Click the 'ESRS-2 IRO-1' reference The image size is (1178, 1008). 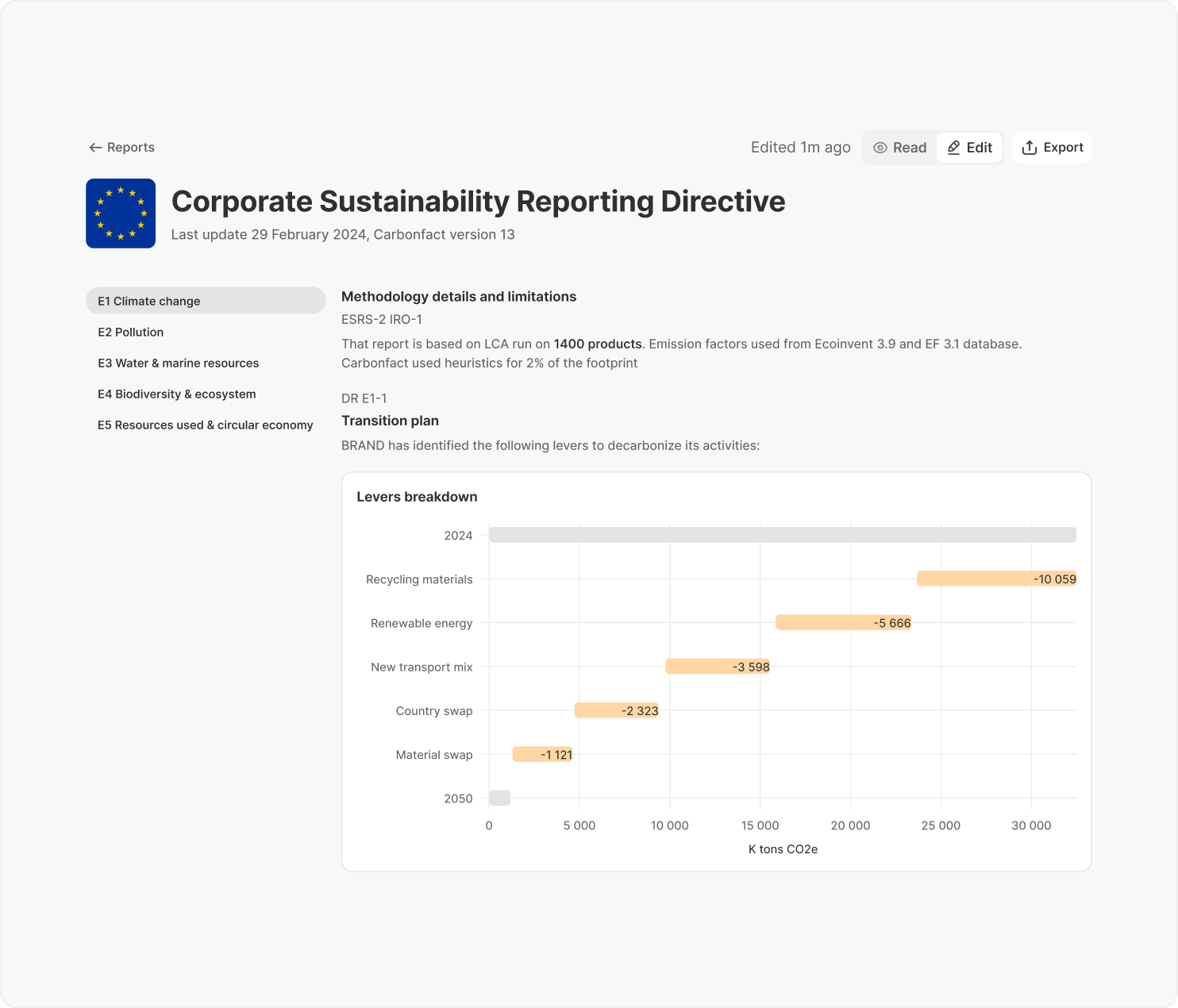382,320
